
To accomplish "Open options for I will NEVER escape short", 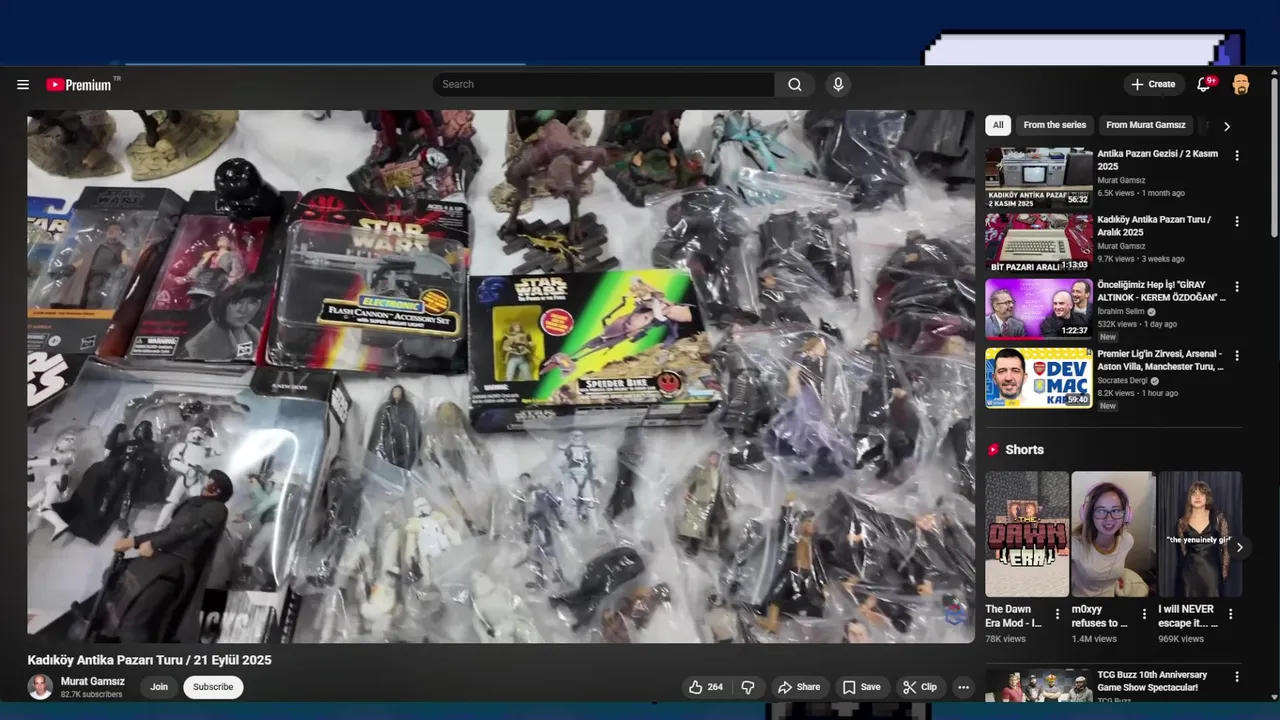I will 1231,614.
